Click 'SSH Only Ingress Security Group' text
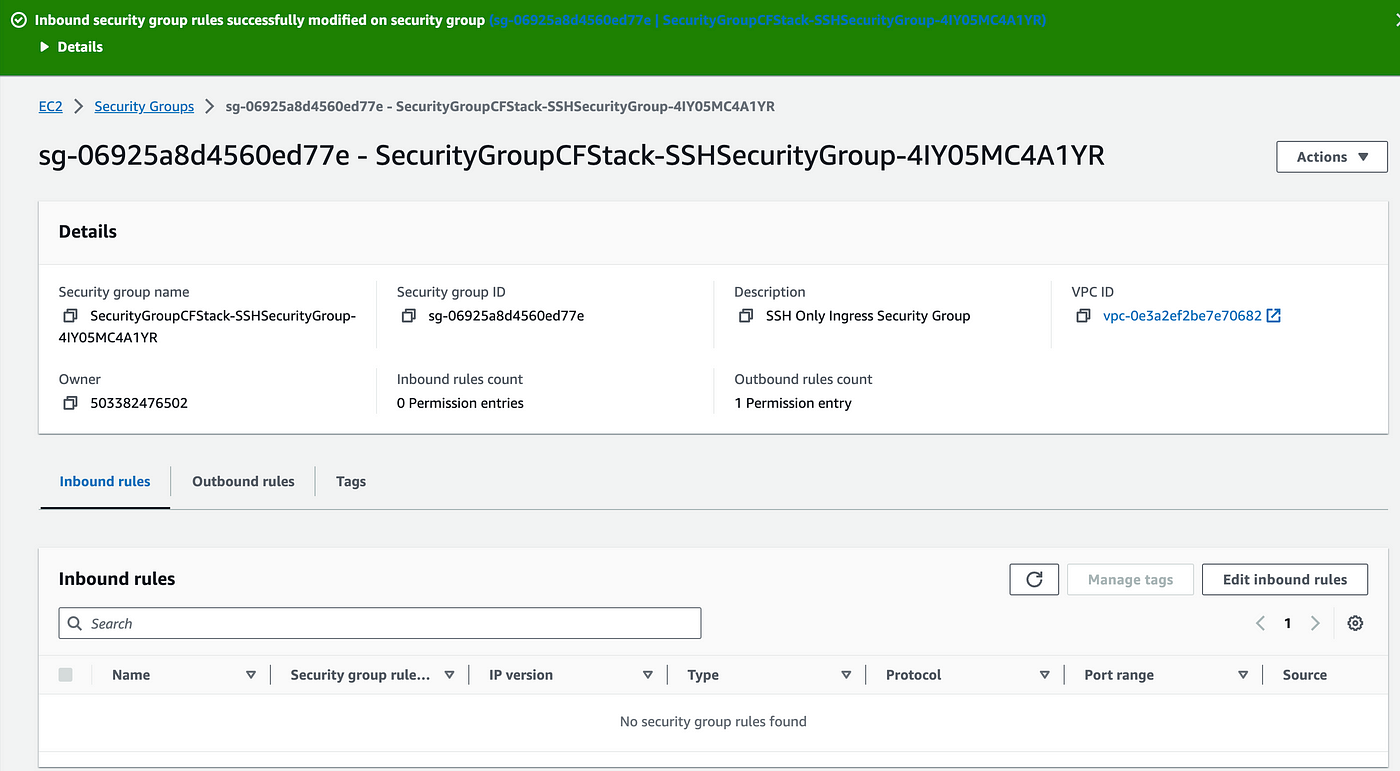Image resolution: width=1400 pixels, height=771 pixels. click(x=868, y=316)
